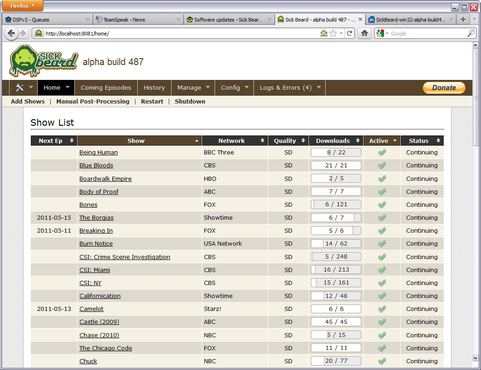Viewport: 481px width, 370px height.
Task: Click the browser home icon
Action: click(364, 33)
